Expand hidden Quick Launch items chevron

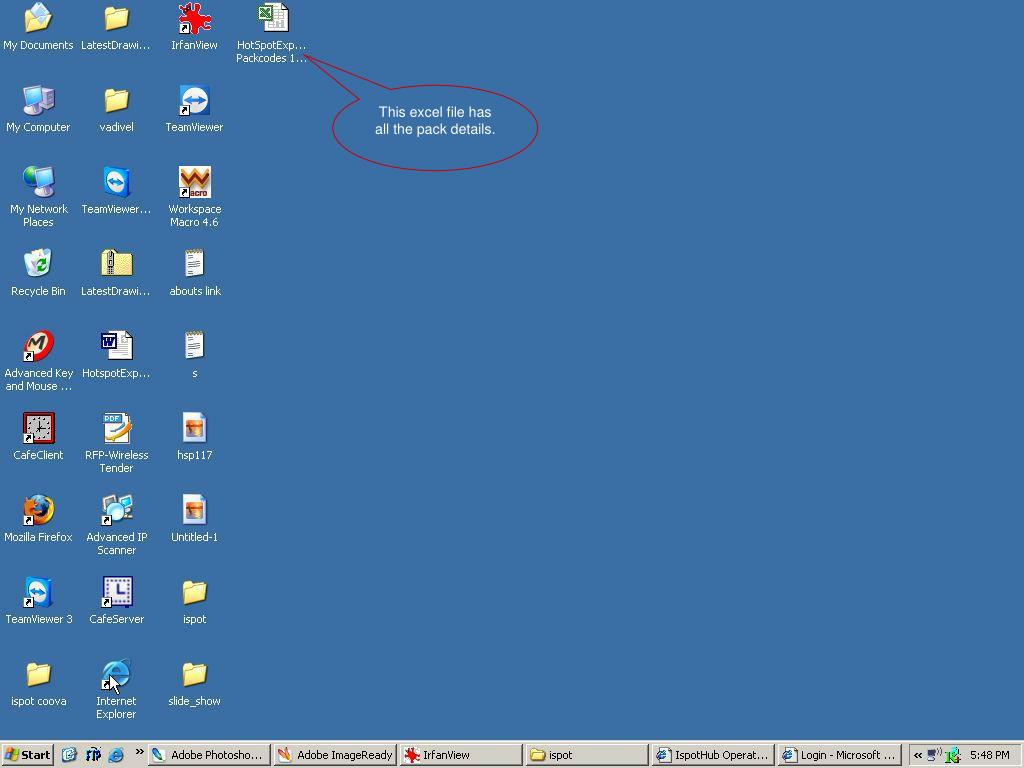pos(139,753)
